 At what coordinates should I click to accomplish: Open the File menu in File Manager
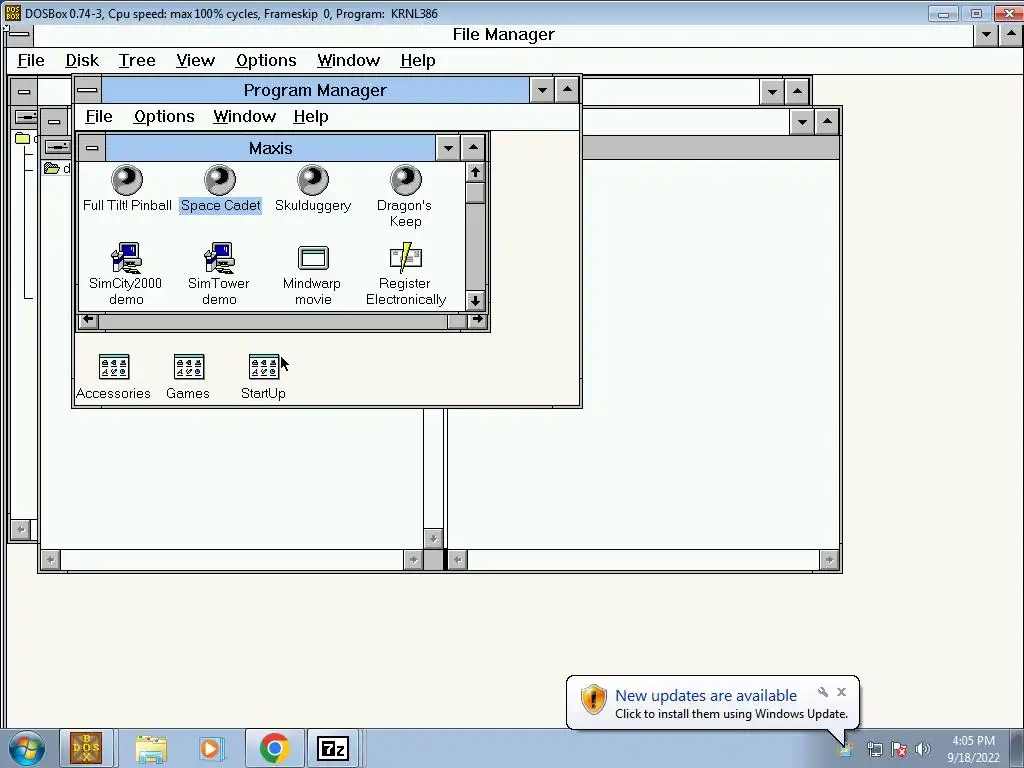coord(31,61)
